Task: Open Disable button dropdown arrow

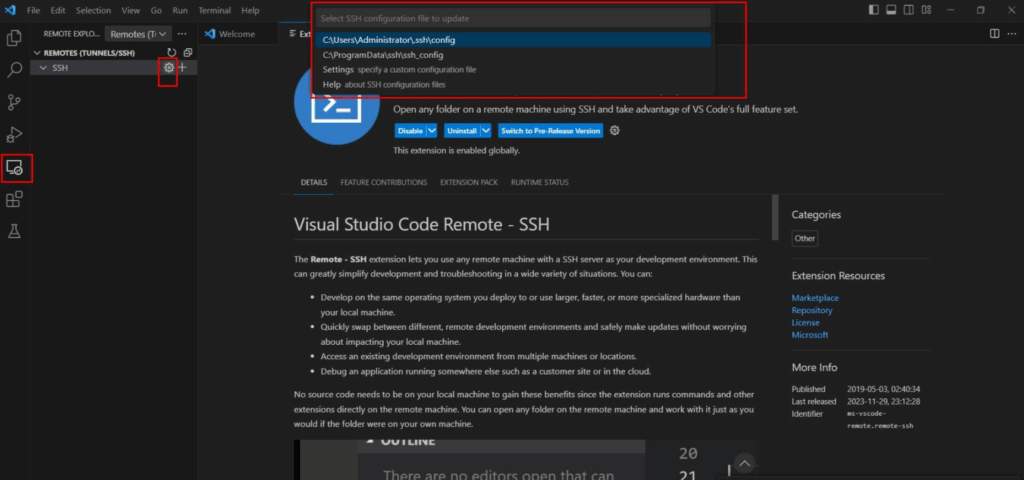Action: [x=432, y=131]
